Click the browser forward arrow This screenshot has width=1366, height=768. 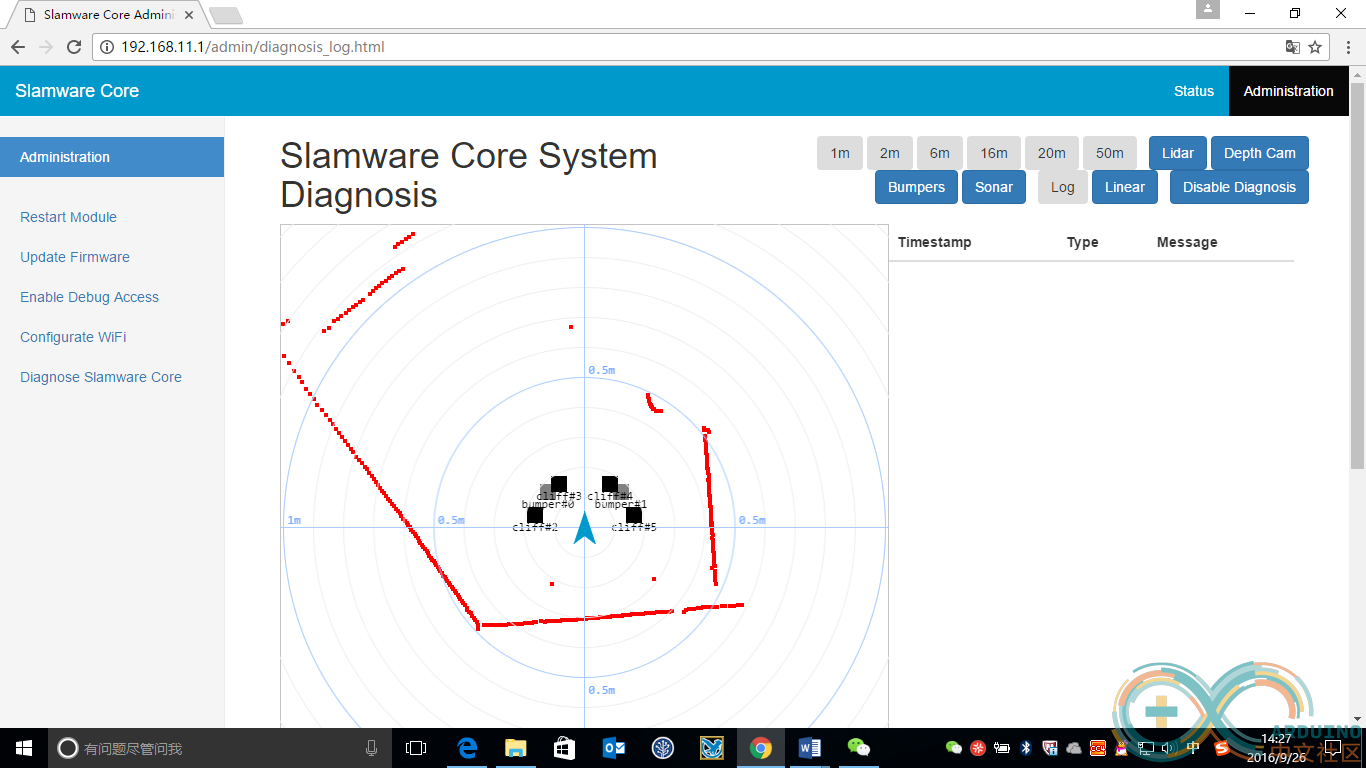tap(46, 47)
